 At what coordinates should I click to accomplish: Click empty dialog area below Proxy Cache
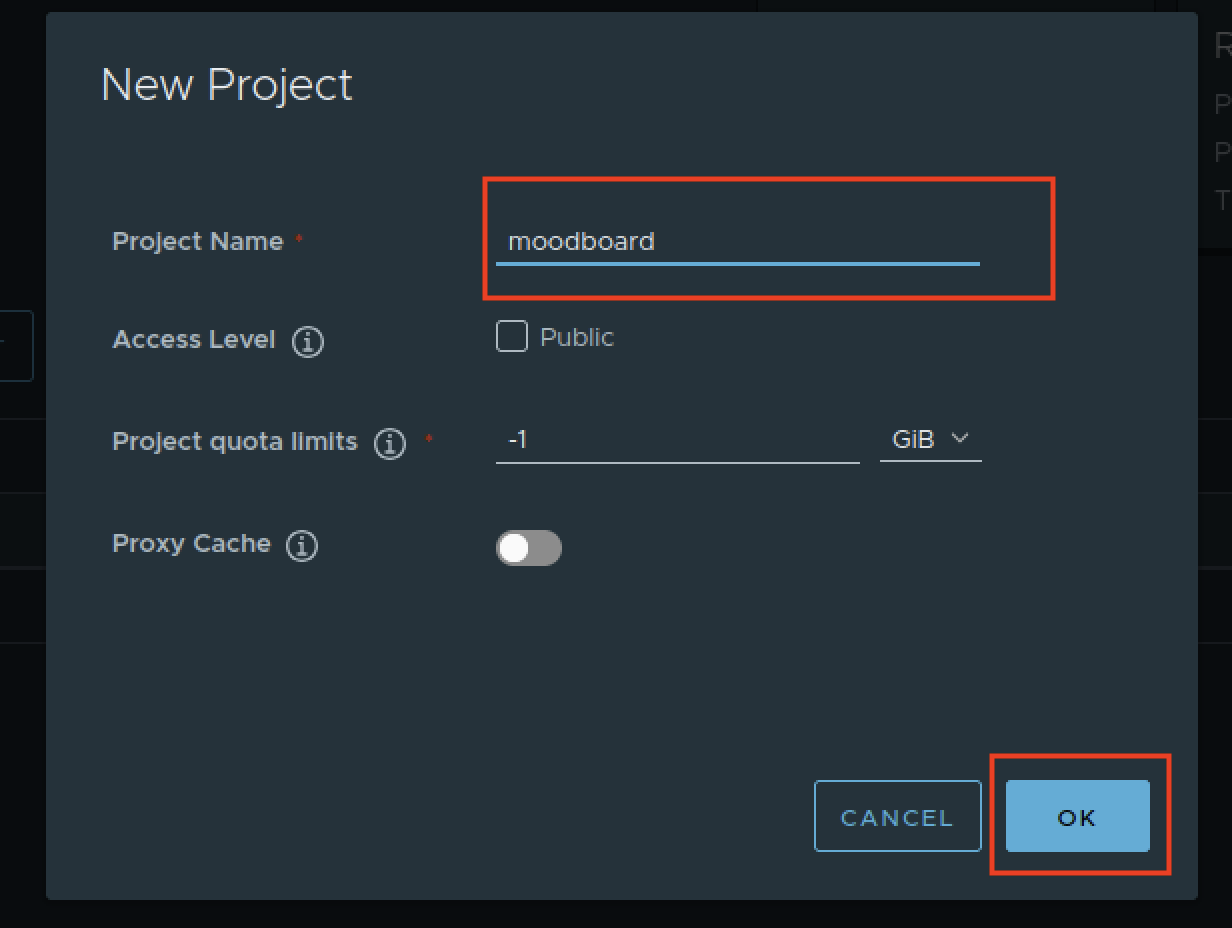pyautogui.click(x=500, y=680)
